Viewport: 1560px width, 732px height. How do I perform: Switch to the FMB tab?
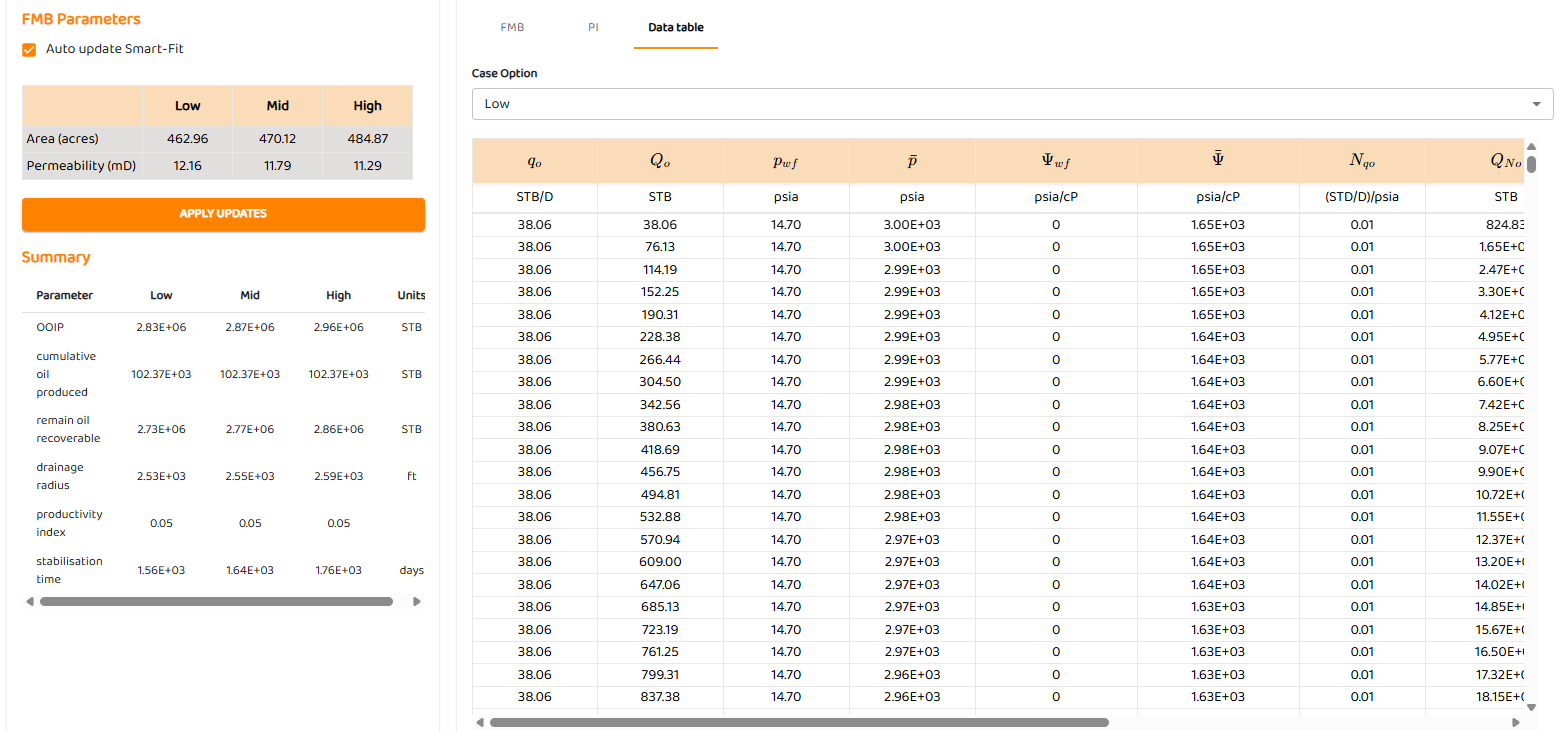point(512,28)
